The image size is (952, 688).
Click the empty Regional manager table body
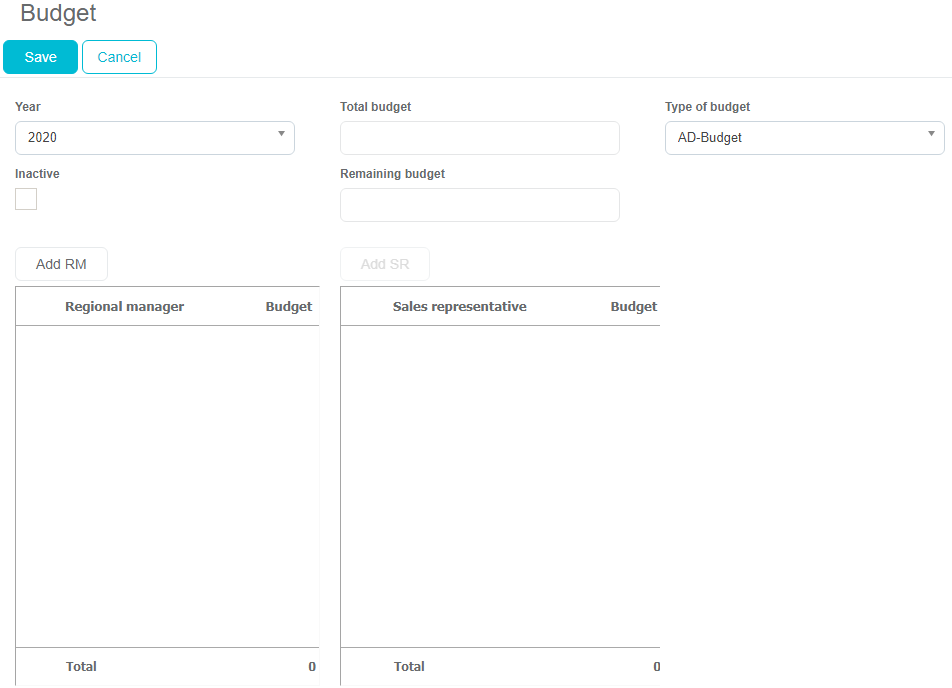tap(167, 486)
